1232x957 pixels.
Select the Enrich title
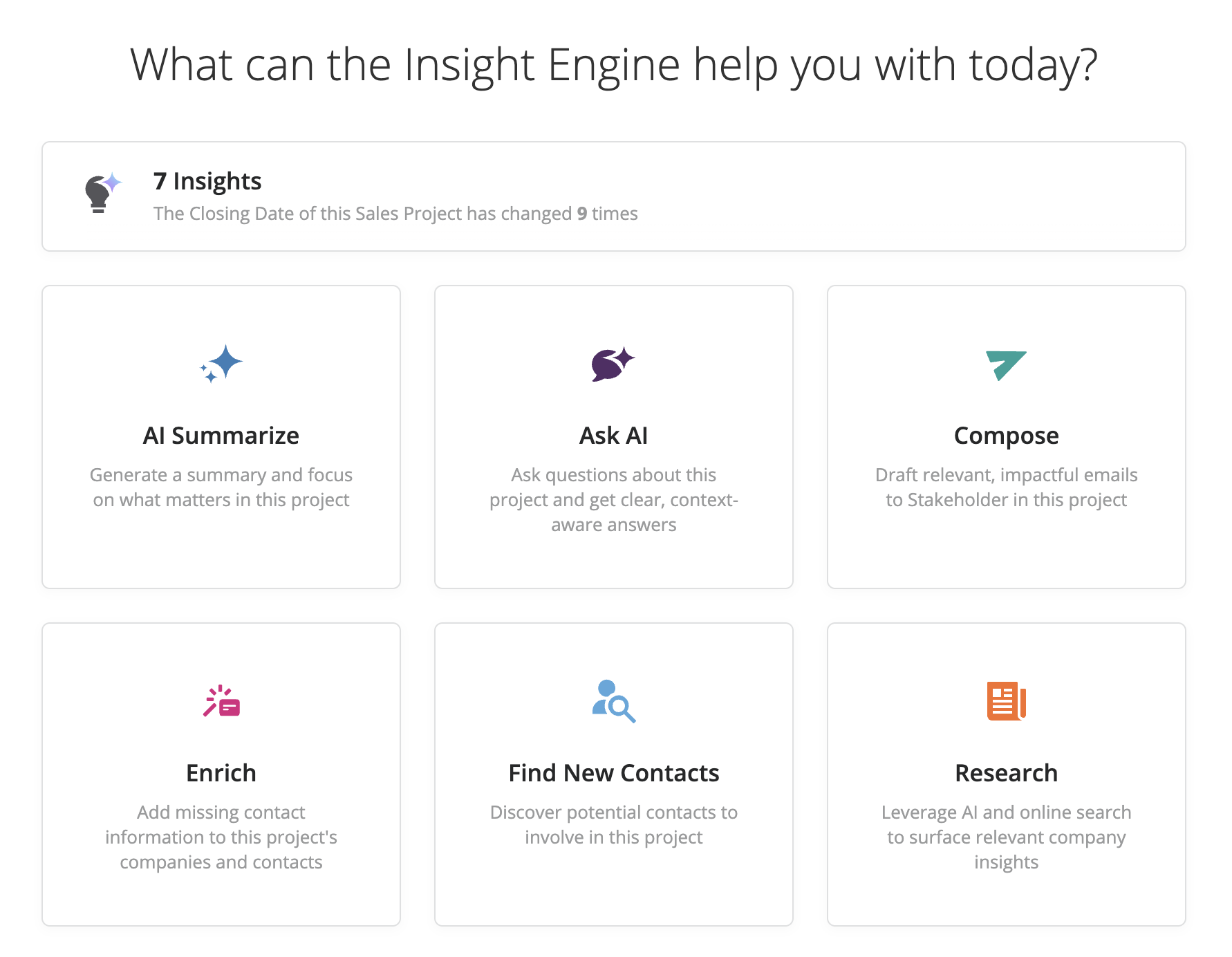coord(221,773)
